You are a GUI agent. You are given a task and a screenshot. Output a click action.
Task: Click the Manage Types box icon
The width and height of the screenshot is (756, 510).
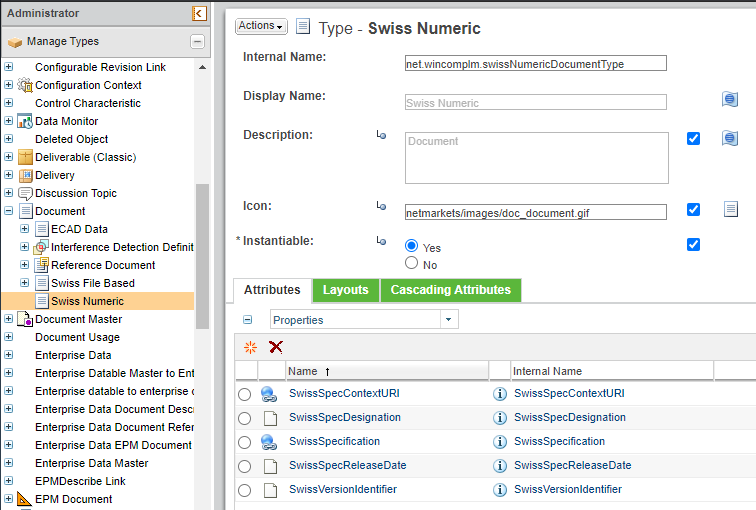15,42
